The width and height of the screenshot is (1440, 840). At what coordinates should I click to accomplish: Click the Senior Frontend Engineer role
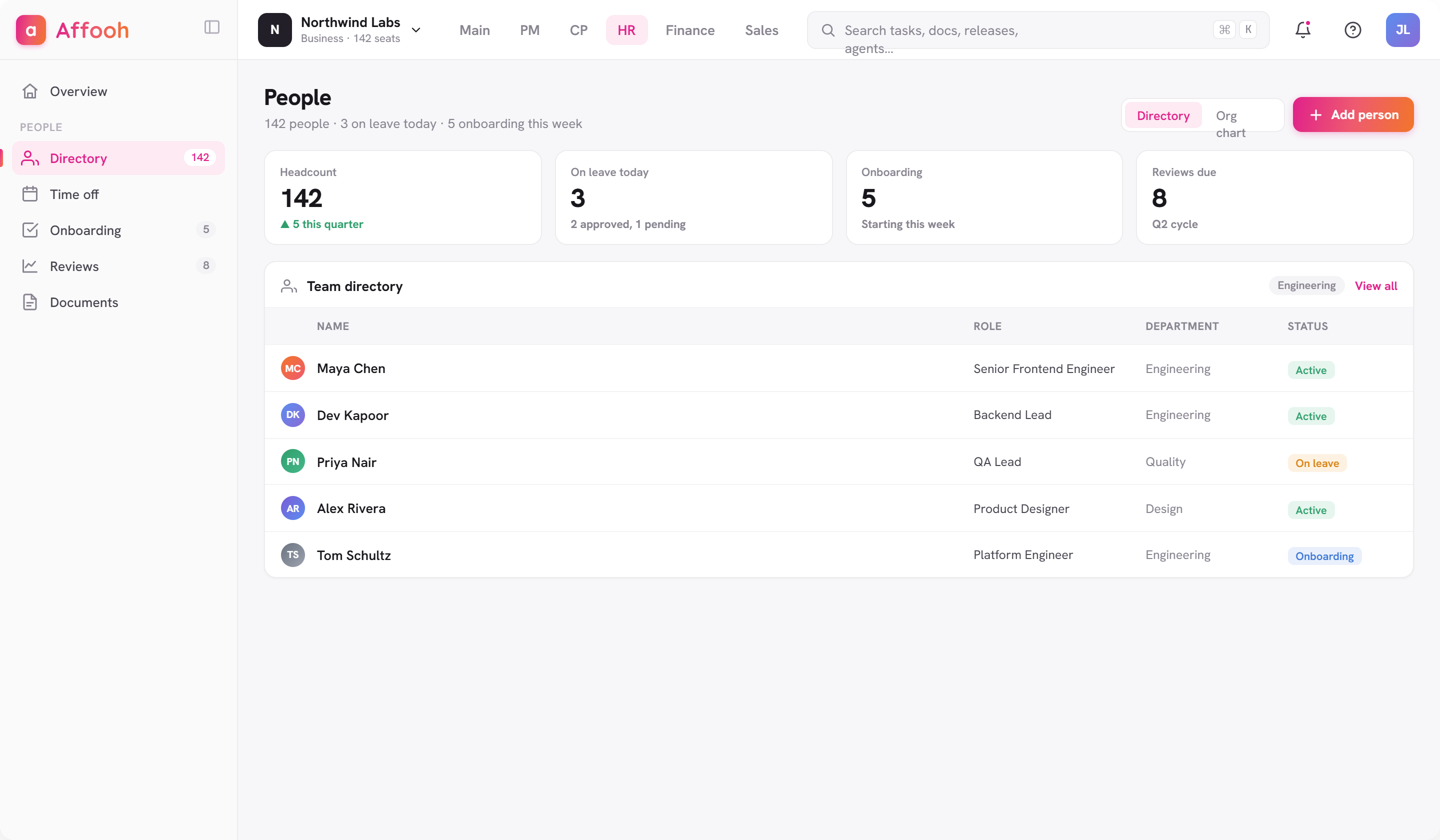click(1044, 369)
